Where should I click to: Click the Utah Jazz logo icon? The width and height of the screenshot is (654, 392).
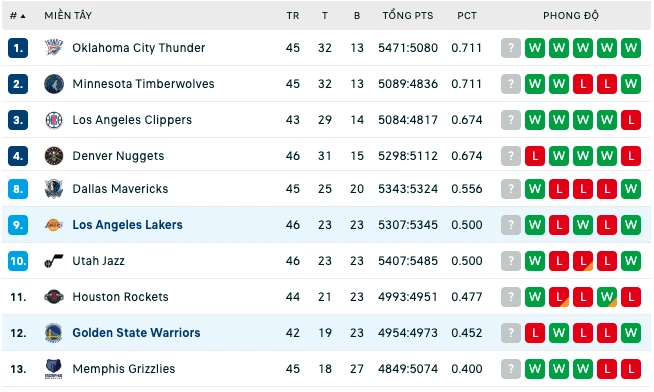pyautogui.click(x=54, y=261)
